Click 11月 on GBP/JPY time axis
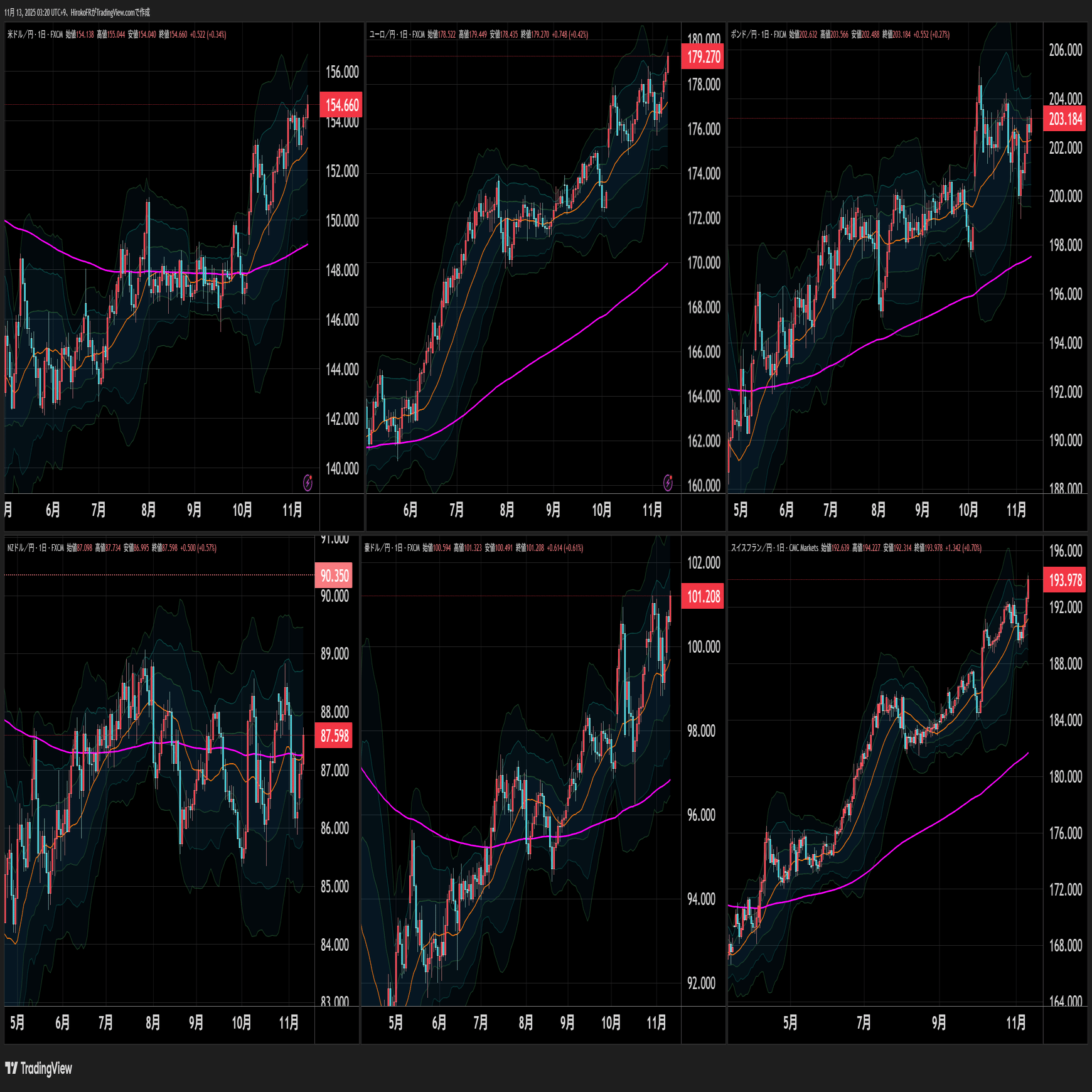The width and height of the screenshot is (1092, 1092). click(1016, 510)
